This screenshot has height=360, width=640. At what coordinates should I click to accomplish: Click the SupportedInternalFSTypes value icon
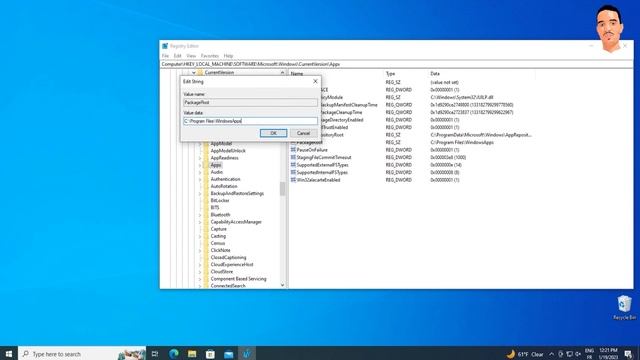293,172
